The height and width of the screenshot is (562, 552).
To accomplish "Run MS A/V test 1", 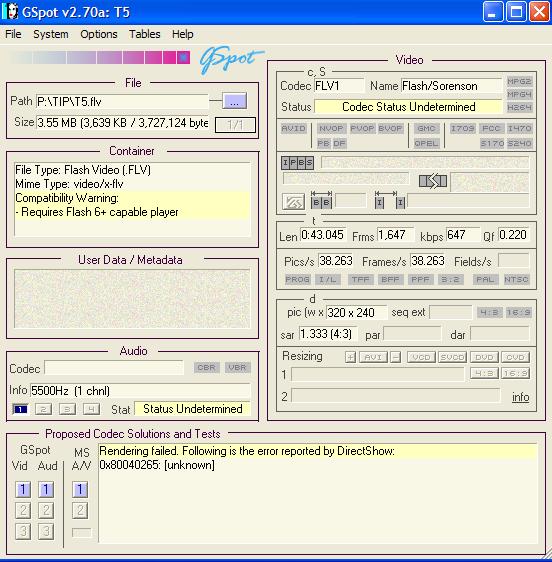I will coord(80,489).
